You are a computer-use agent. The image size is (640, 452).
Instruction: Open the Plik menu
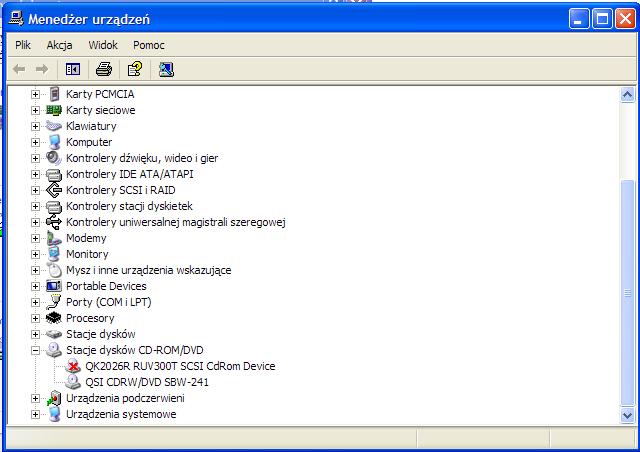pos(23,45)
